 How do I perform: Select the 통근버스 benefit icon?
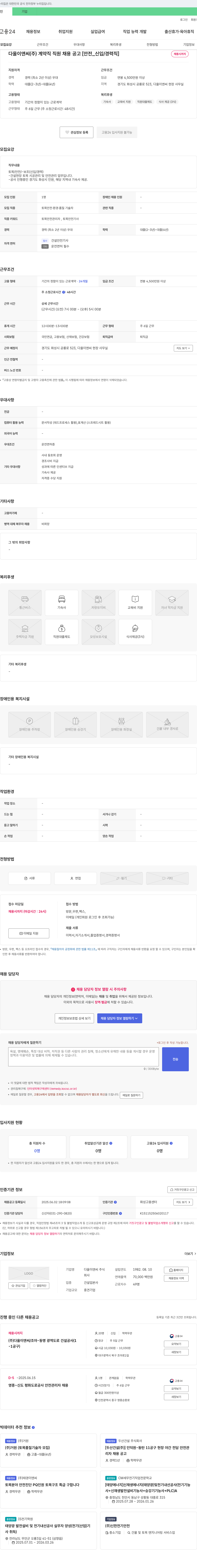(25, 603)
